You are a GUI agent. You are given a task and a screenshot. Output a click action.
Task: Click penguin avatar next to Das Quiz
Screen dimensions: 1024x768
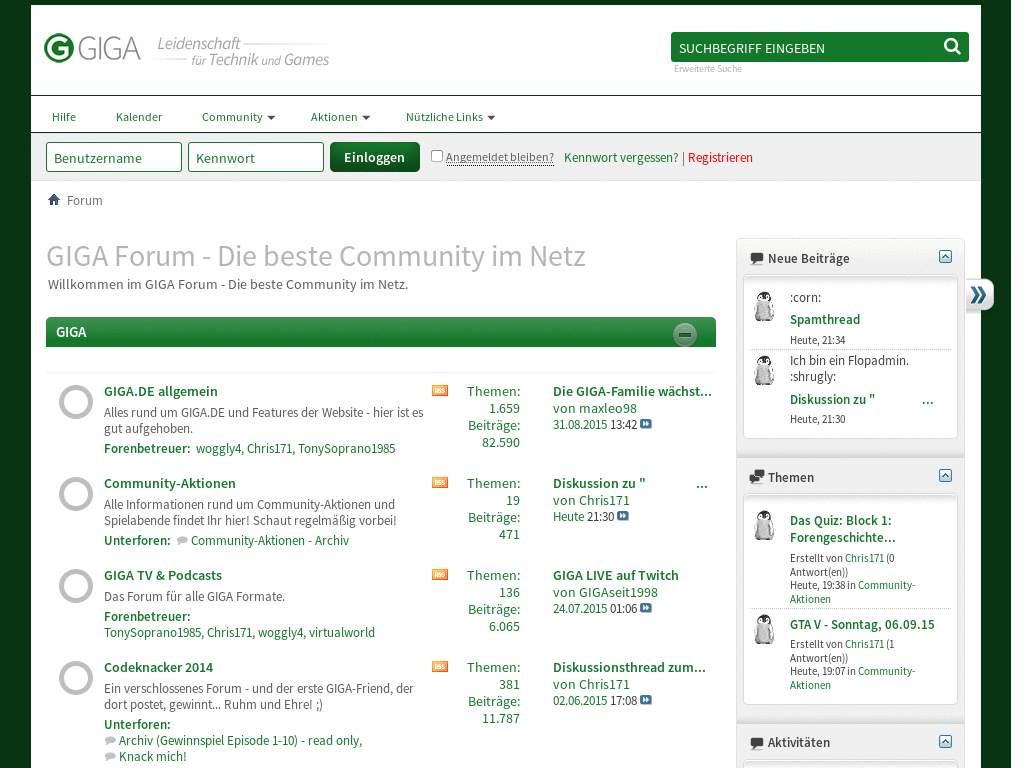pyautogui.click(x=764, y=525)
